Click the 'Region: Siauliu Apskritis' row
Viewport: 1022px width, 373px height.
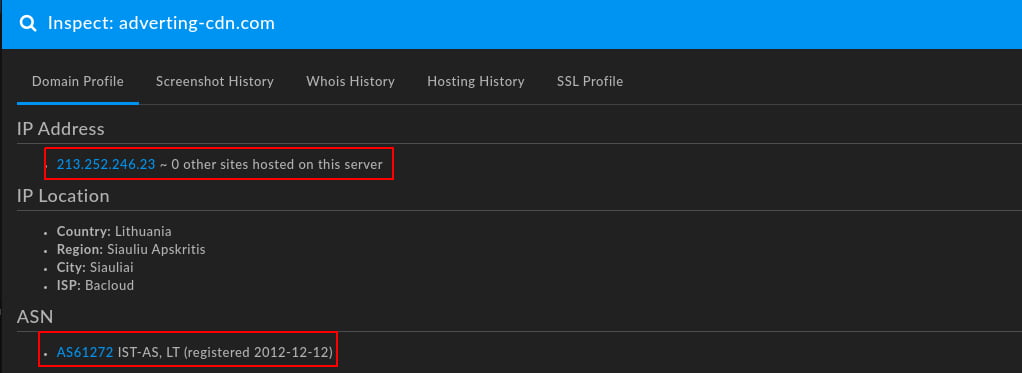tap(131, 249)
